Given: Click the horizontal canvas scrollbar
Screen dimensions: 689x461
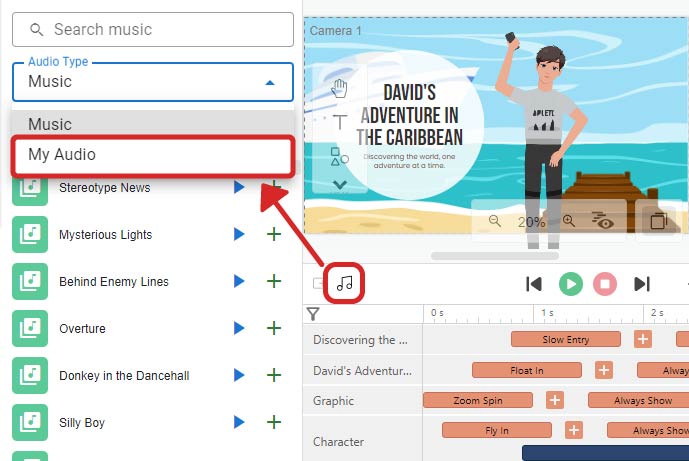Looking at the screenshot, I should [x=494, y=256].
